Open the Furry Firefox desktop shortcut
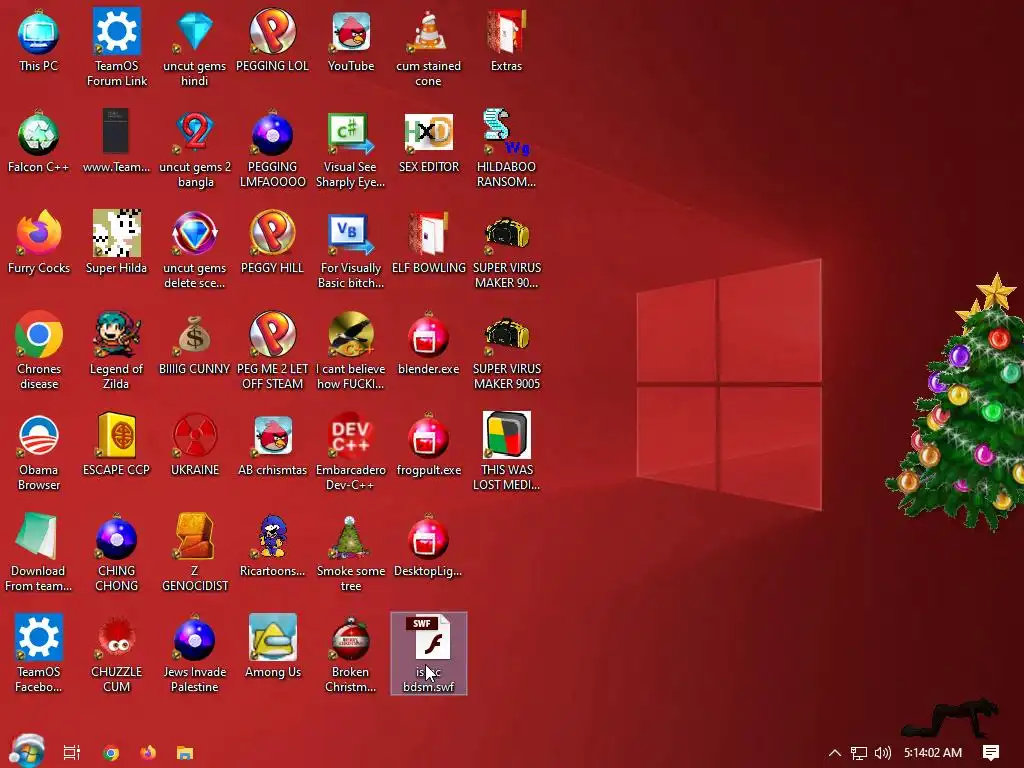This screenshot has width=1024, height=768. click(x=39, y=243)
